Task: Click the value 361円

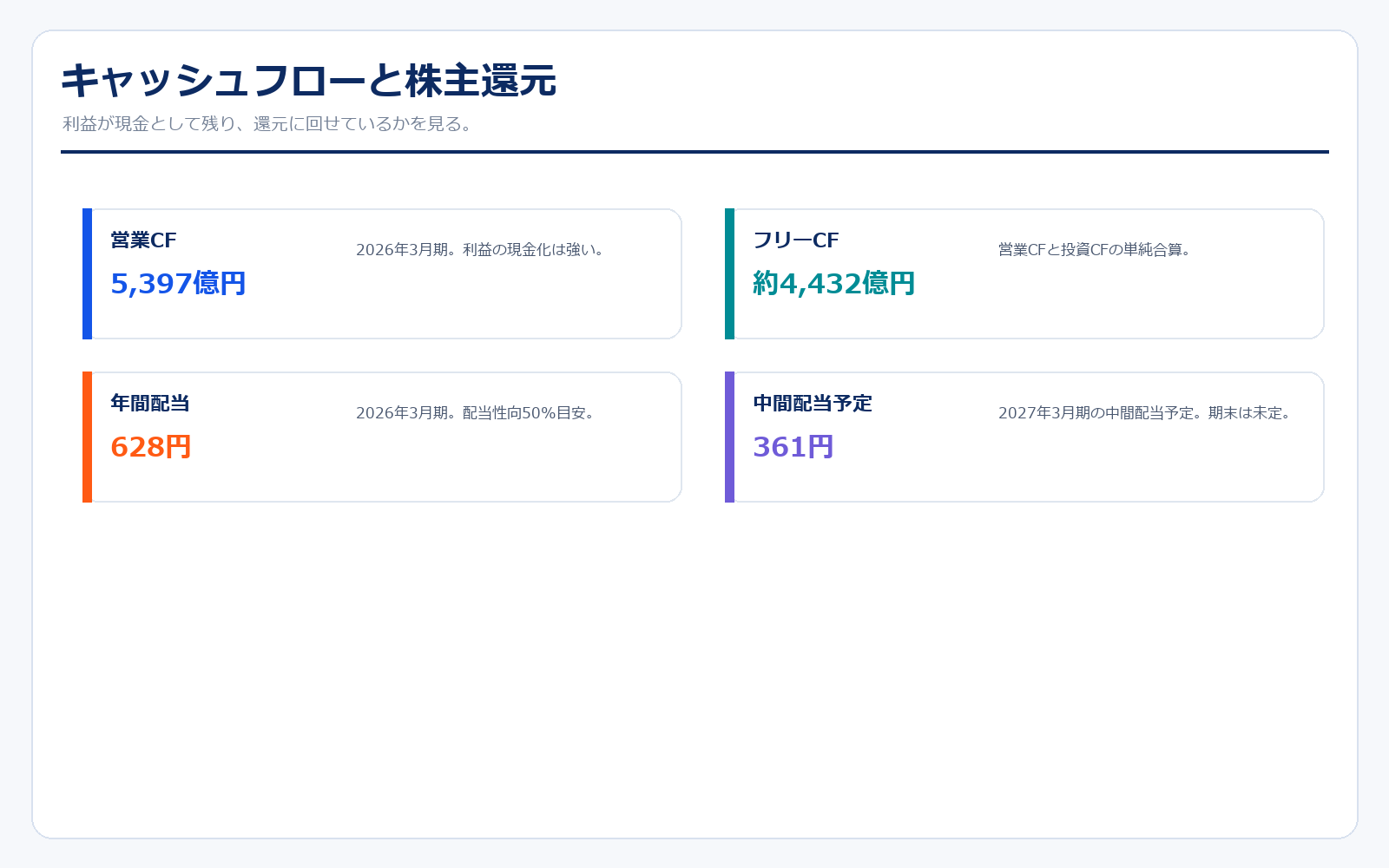Action: pos(793,447)
